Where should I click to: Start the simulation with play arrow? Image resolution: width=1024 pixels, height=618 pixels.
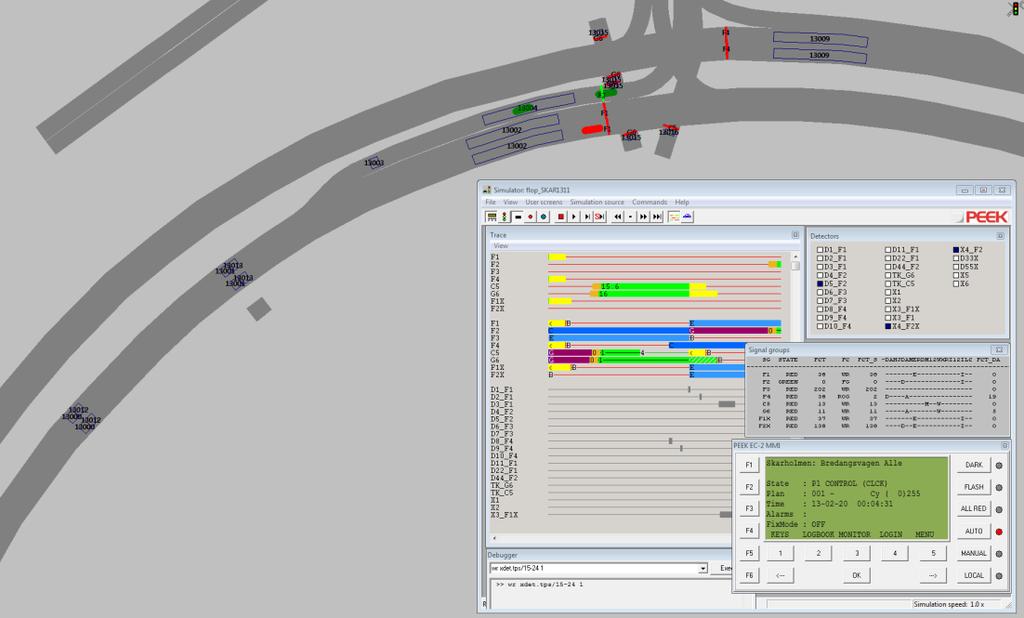click(x=573, y=217)
